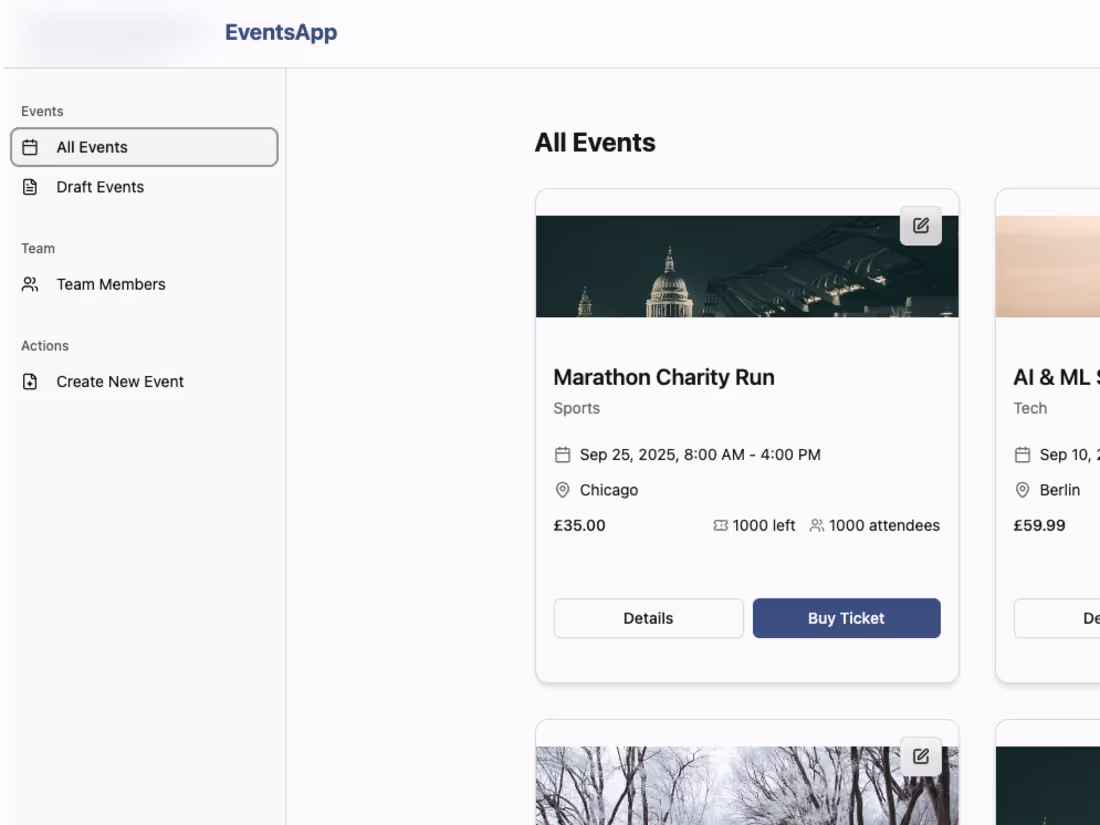Click the Marathon Charity Run cover image
Image resolution: width=1100 pixels, height=825 pixels.
(x=746, y=266)
